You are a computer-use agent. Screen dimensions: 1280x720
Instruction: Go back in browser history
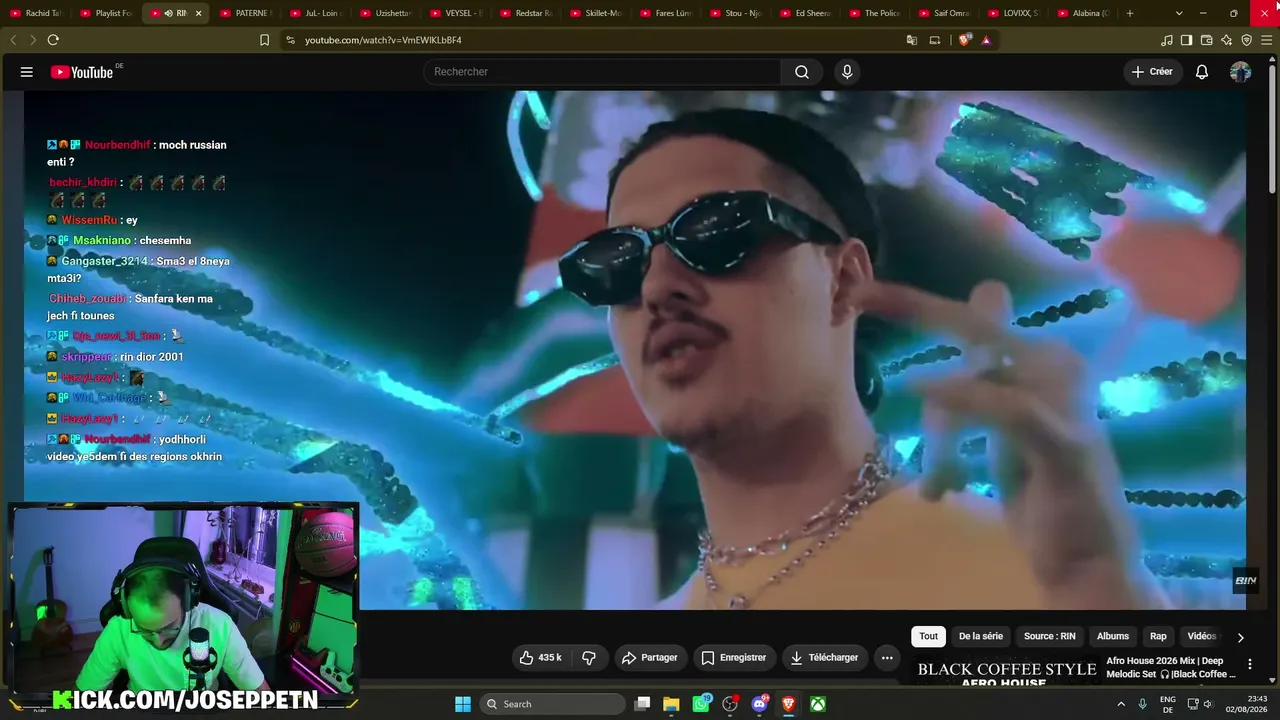point(13,40)
